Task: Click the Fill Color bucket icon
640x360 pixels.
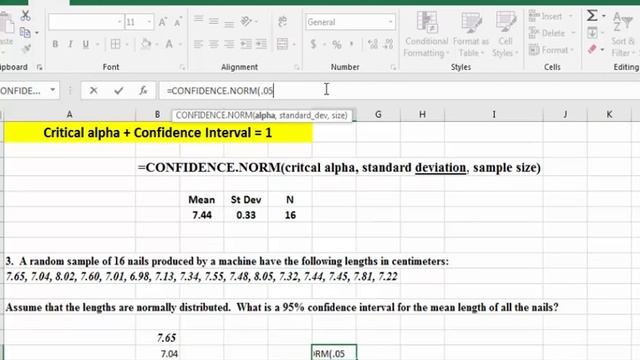Action: click(146, 44)
